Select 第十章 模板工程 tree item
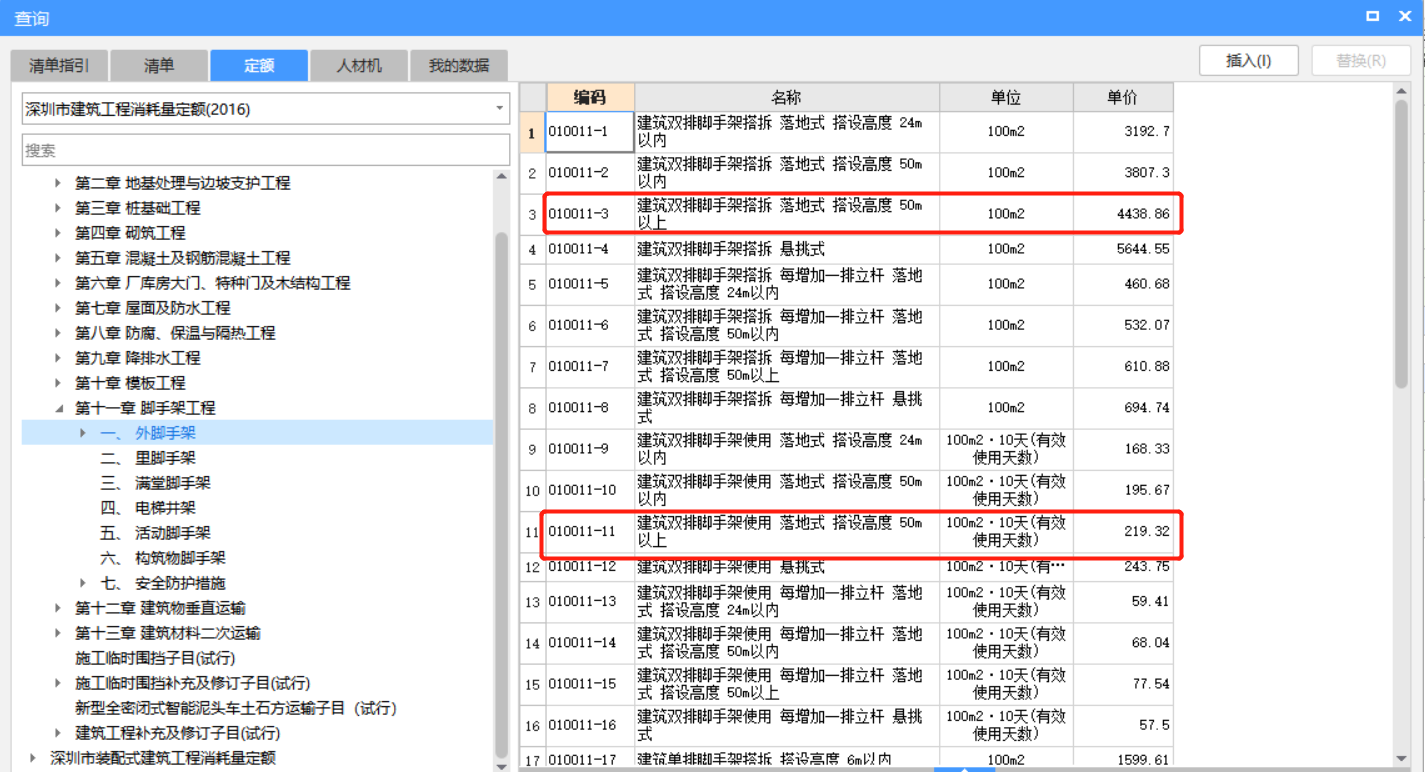Viewport: 1425px width, 772px height. coord(130,383)
